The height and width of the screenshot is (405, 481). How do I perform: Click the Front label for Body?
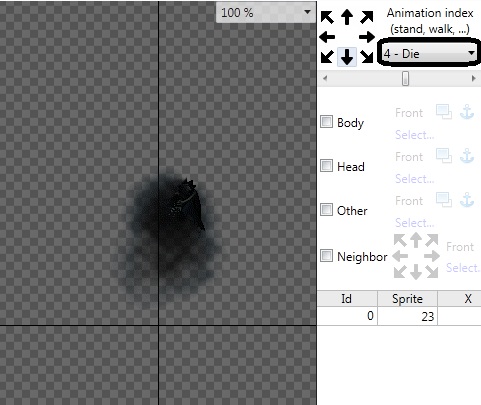point(409,113)
